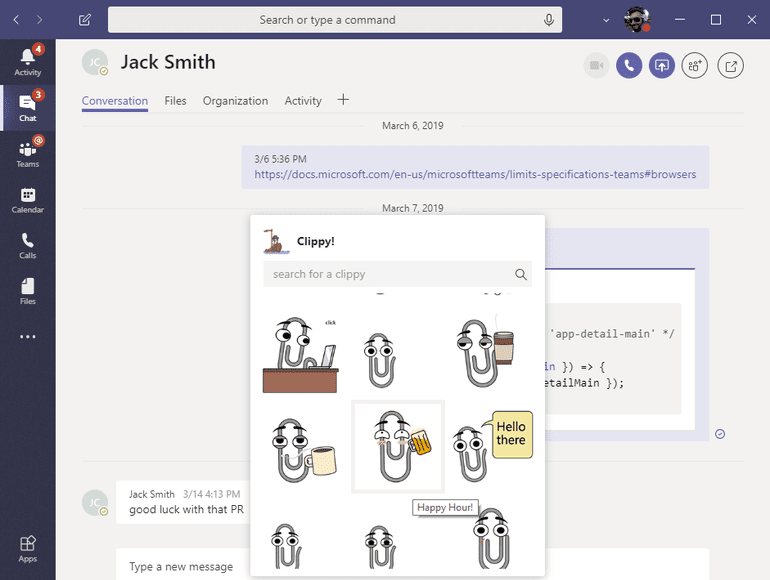Open Calendar in the left sidebar
Screen dimensions: 770x580
click(28, 200)
